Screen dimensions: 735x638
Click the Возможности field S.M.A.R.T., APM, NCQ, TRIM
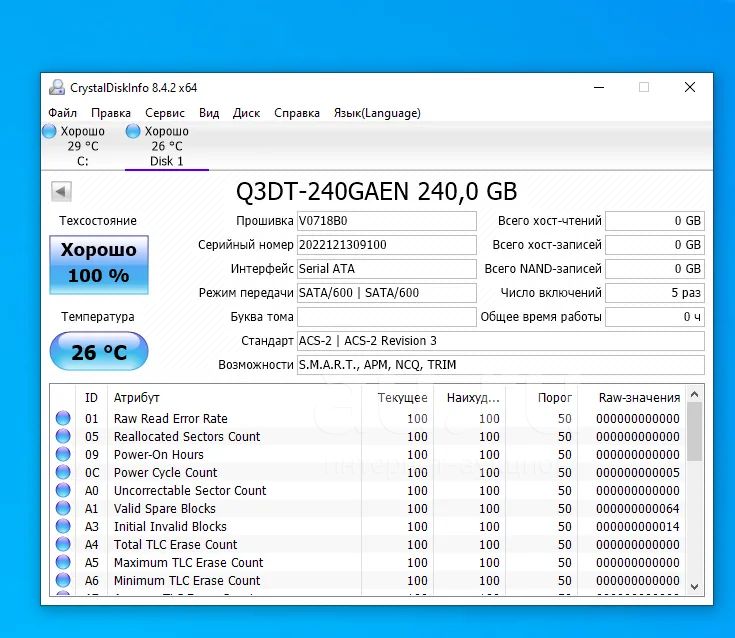(501, 365)
